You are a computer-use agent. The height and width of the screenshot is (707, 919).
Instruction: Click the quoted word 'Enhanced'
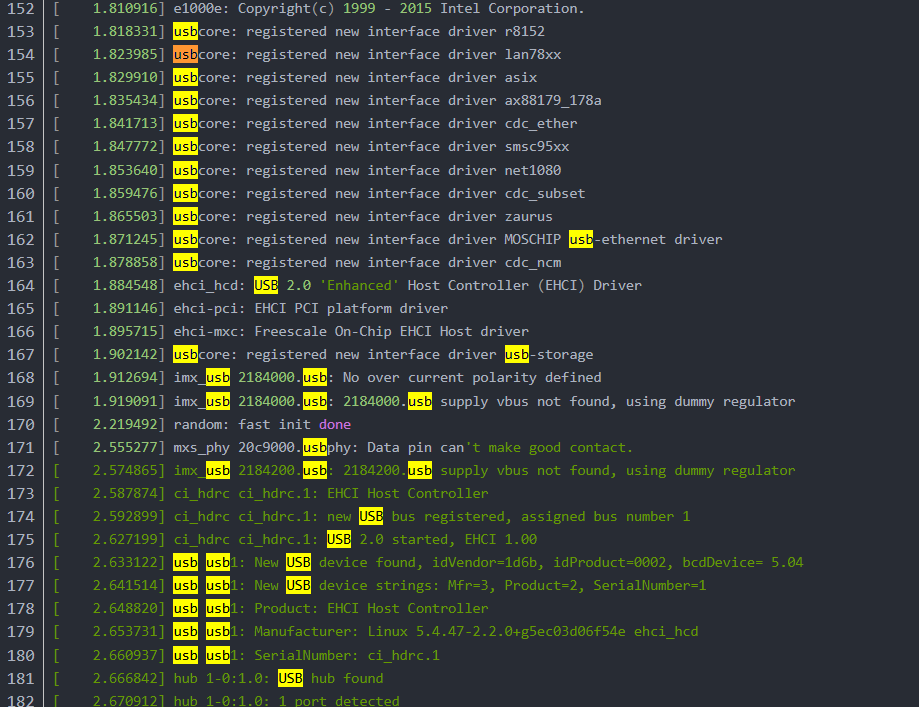click(x=359, y=285)
